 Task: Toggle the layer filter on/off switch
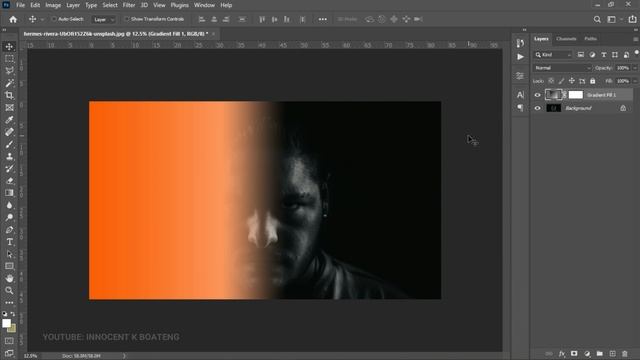(x=636, y=53)
